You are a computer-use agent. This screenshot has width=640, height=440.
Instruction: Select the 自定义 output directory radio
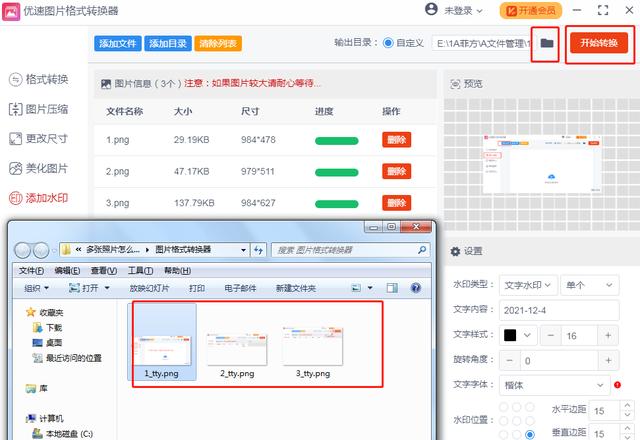[x=388, y=43]
